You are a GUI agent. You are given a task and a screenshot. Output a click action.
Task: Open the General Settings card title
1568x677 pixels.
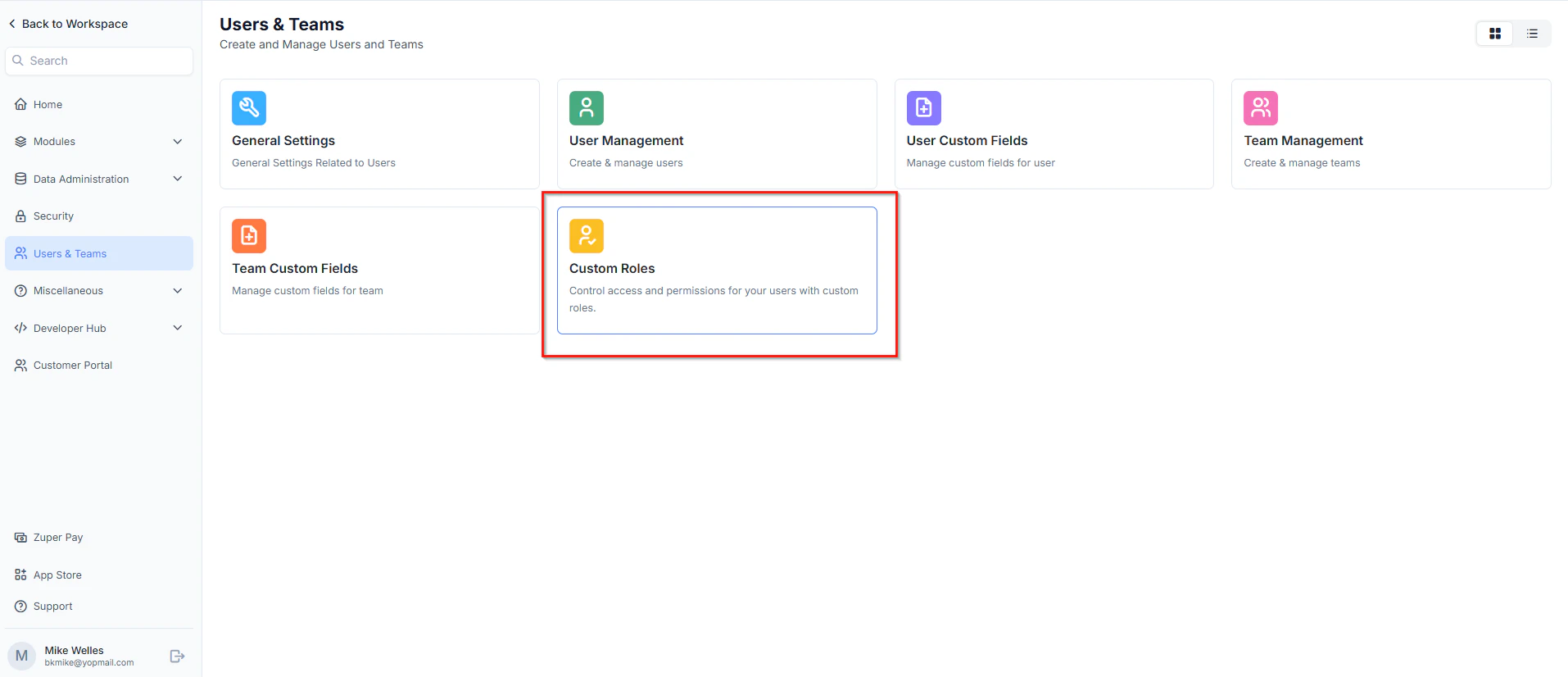[283, 141]
